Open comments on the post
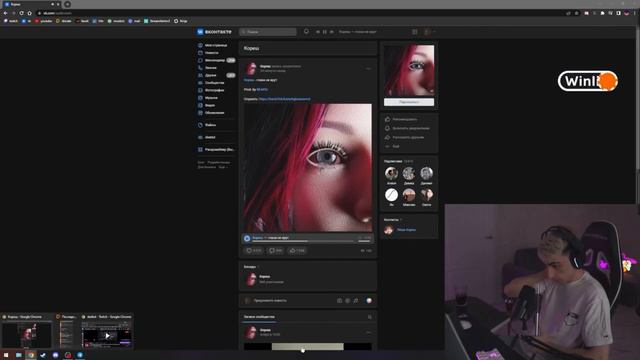This screenshot has height=360, width=640. (276, 251)
